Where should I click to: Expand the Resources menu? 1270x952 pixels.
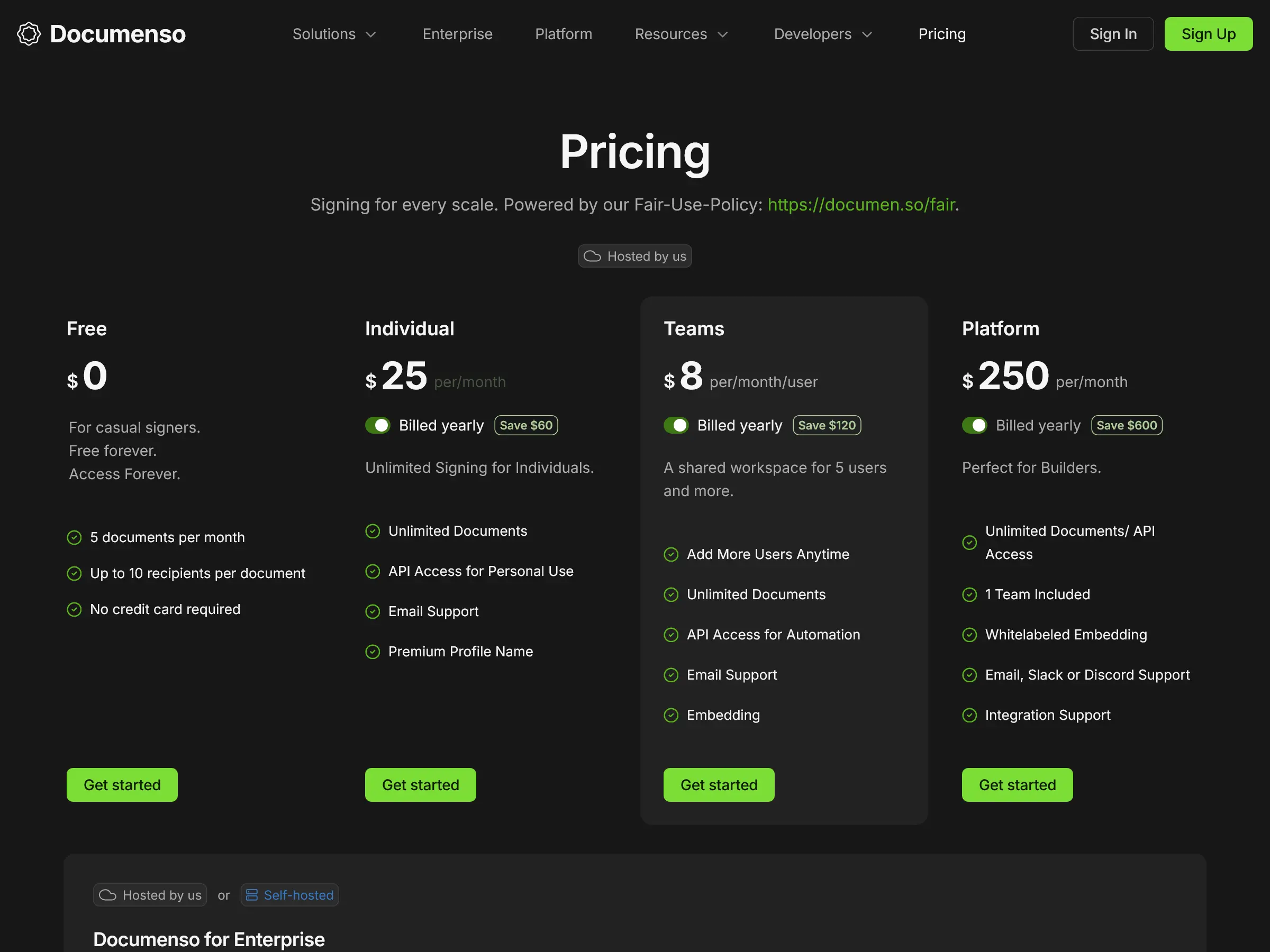pyautogui.click(x=681, y=34)
